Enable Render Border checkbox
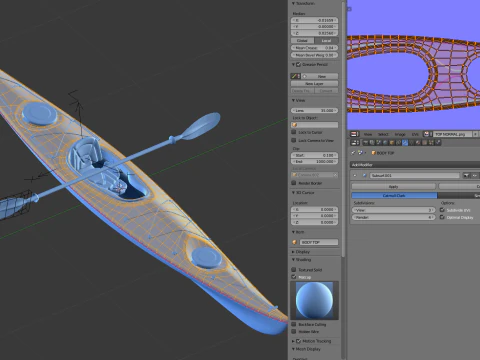 pos(294,183)
